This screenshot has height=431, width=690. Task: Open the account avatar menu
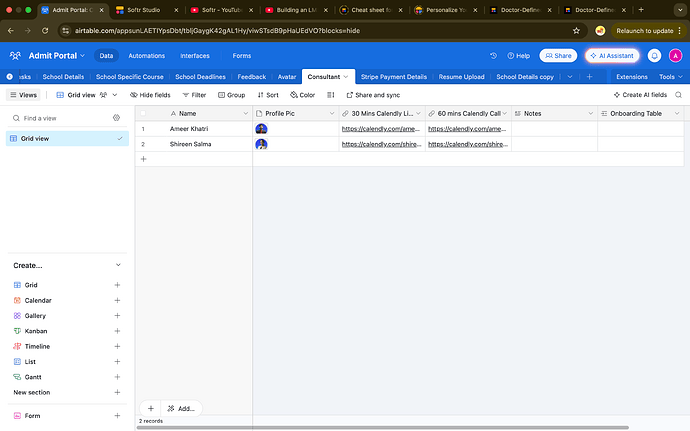675,55
